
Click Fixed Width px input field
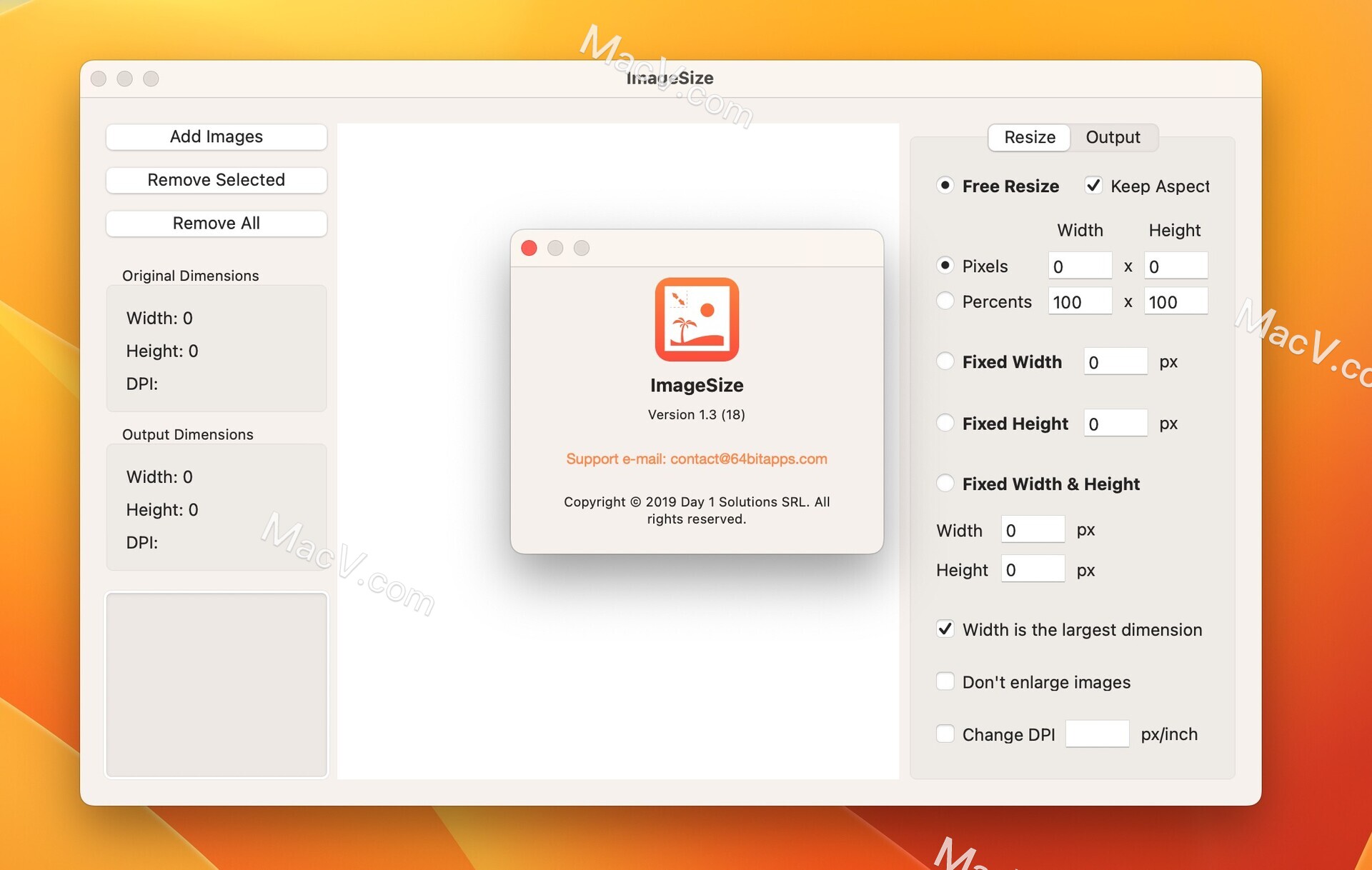[x=1115, y=362]
